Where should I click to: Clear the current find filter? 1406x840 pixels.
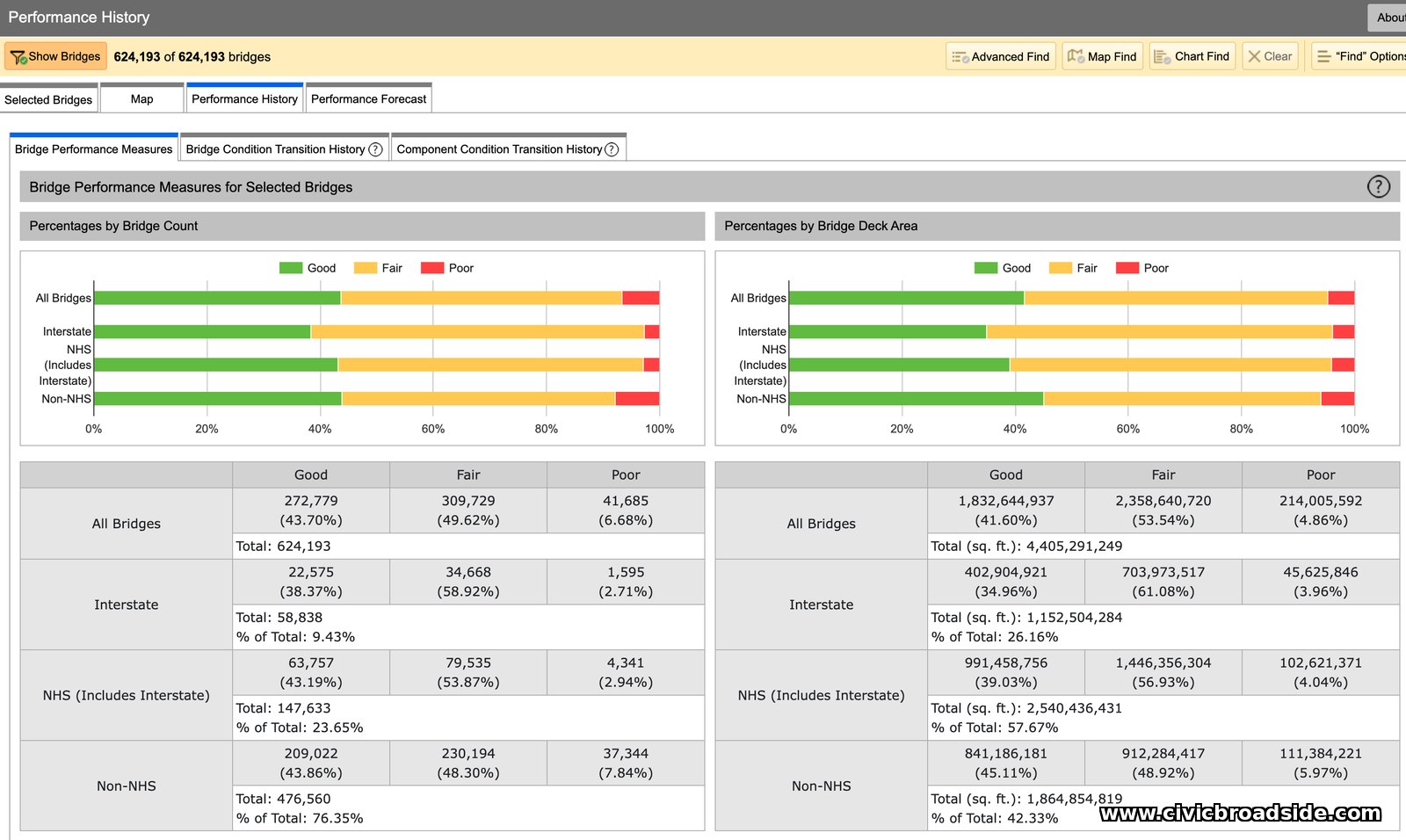pos(1270,56)
